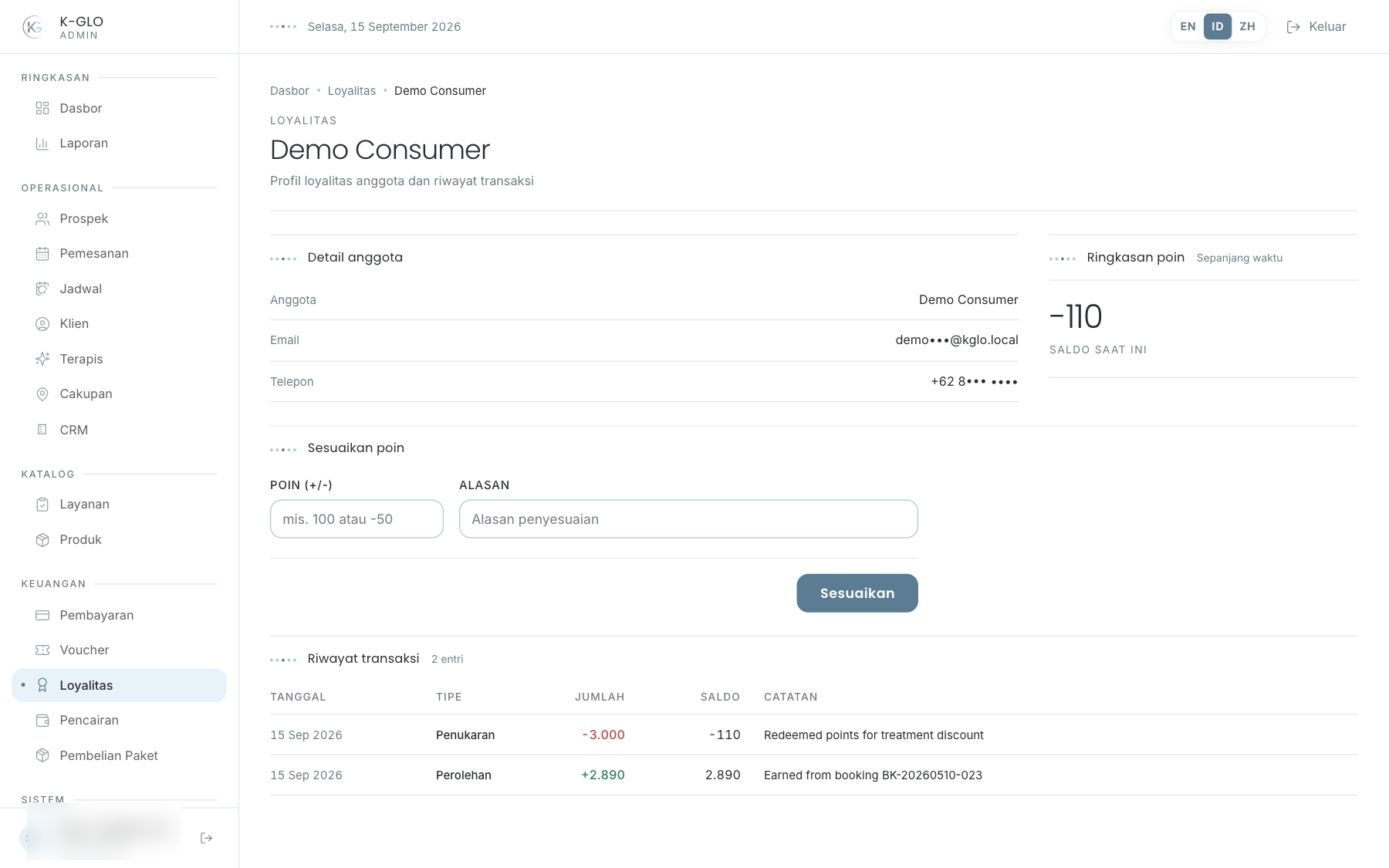Click the masked email demo•••@kglo.local
Screen dimensions: 1389x868
(957, 340)
